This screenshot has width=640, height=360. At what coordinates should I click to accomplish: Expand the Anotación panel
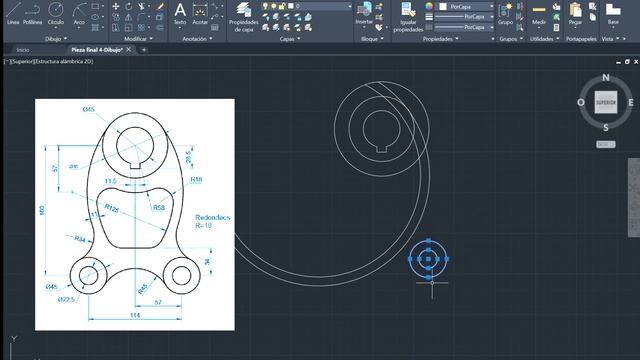click(197, 39)
